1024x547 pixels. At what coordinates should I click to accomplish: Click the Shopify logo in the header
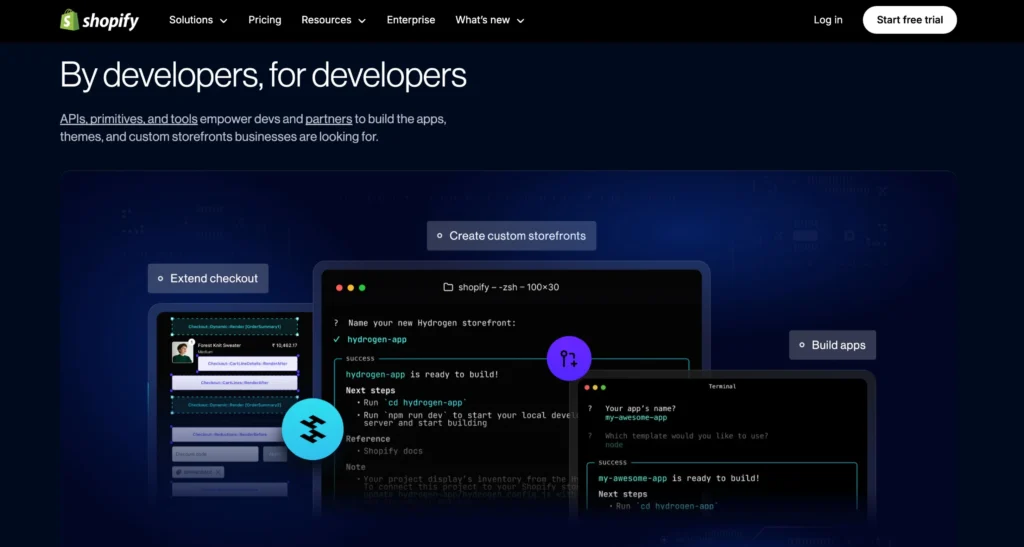coord(98,20)
